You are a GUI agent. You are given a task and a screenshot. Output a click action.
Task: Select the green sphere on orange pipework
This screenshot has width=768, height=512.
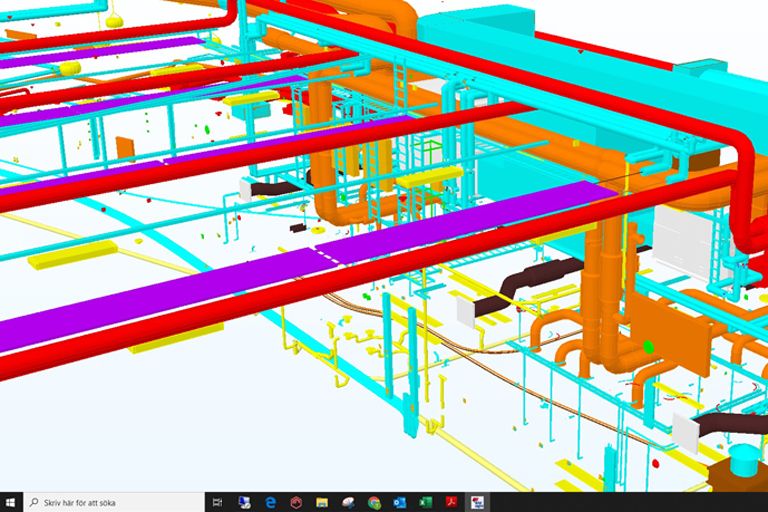[x=648, y=347]
